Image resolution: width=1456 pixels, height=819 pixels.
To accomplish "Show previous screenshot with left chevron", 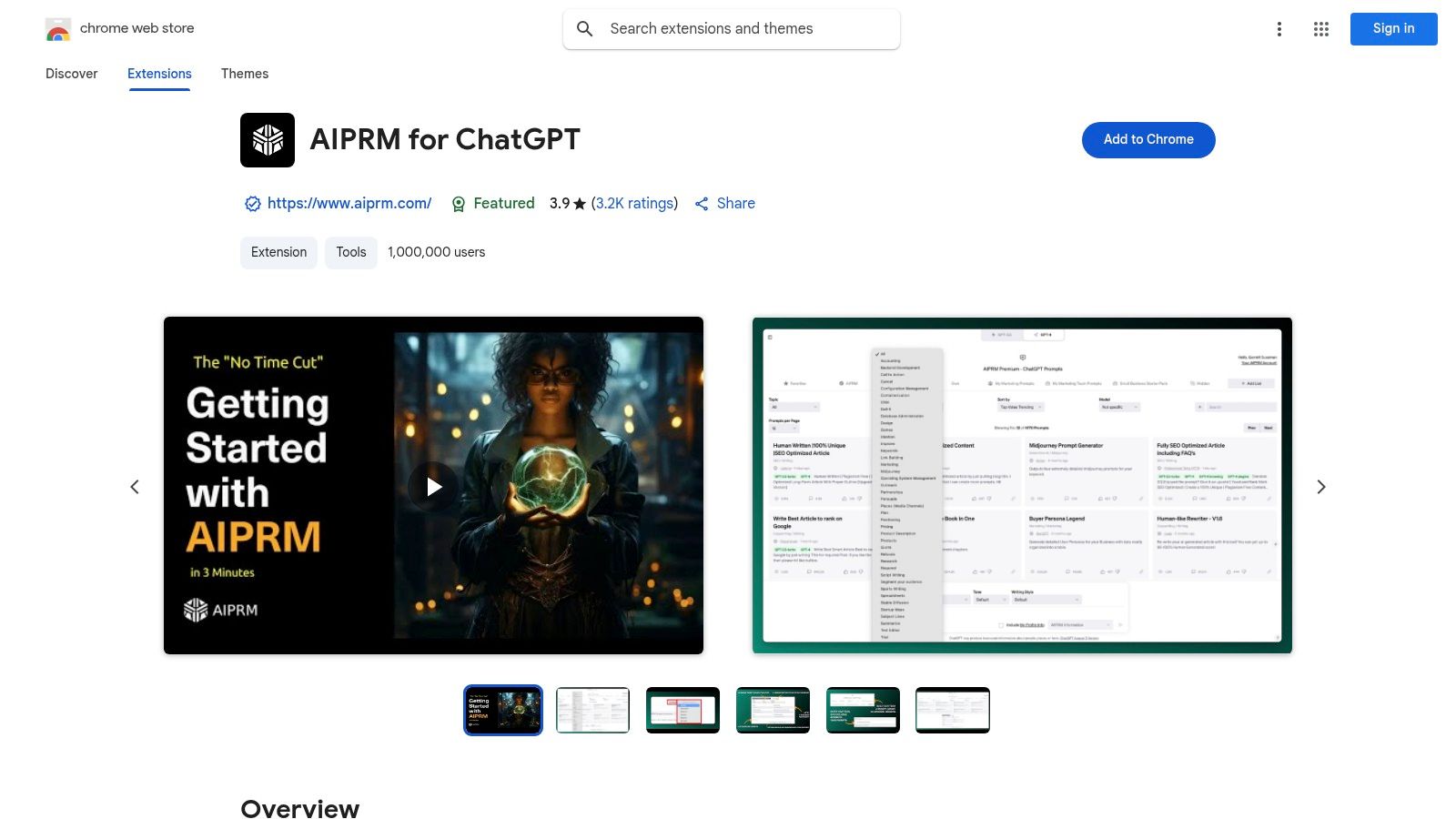I will [135, 486].
